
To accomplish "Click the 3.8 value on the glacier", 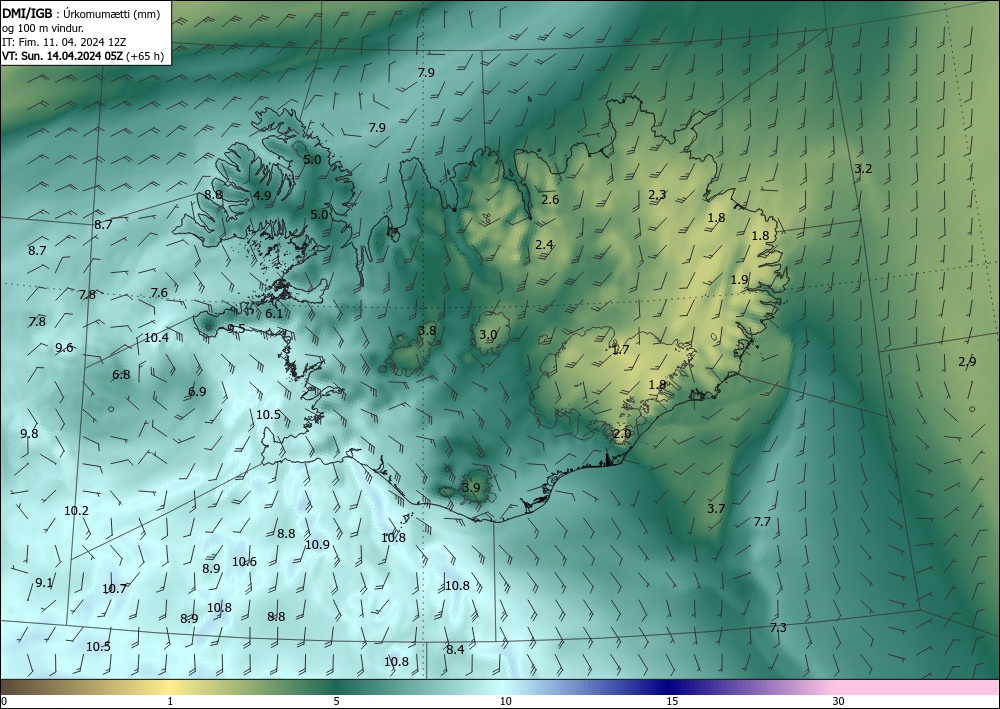I will 427,330.
